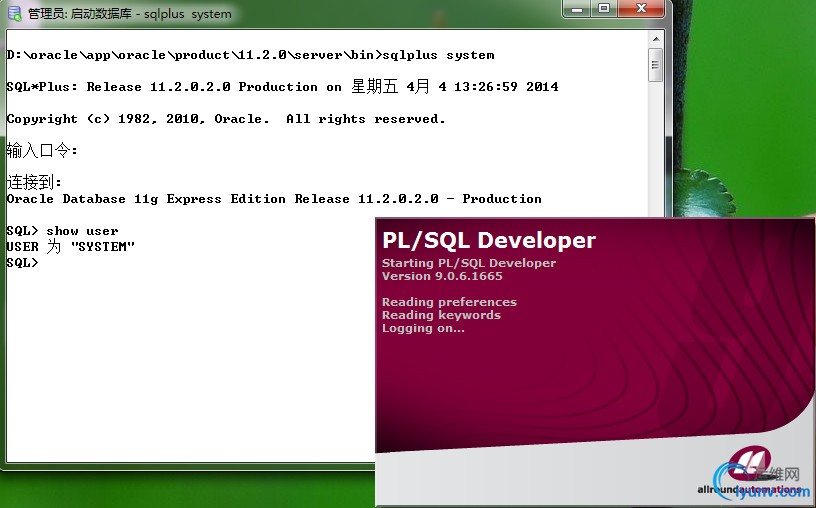Close the sqlplus system console window

pyautogui.click(x=641, y=9)
